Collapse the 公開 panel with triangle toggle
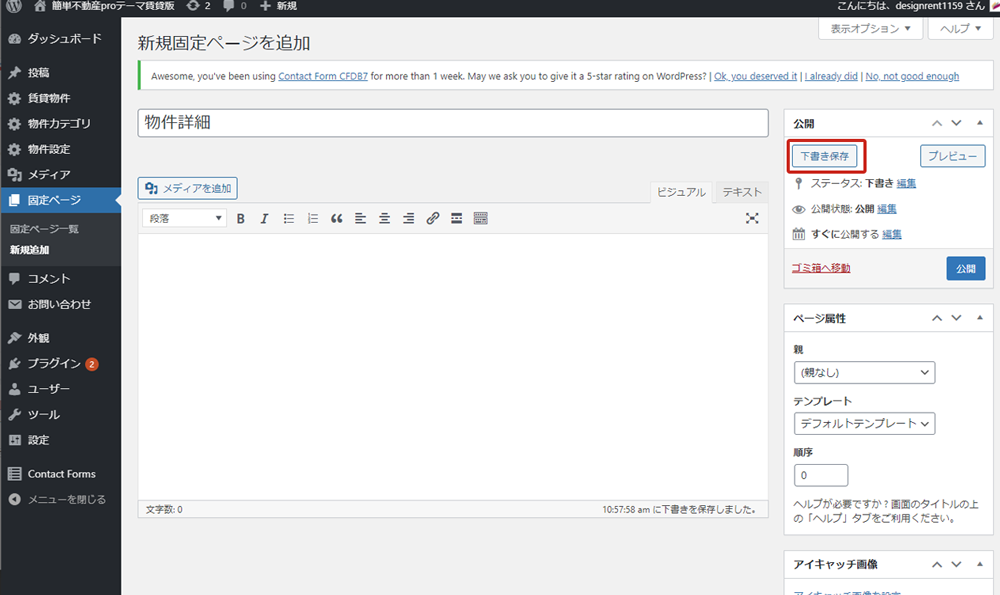 coord(976,123)
